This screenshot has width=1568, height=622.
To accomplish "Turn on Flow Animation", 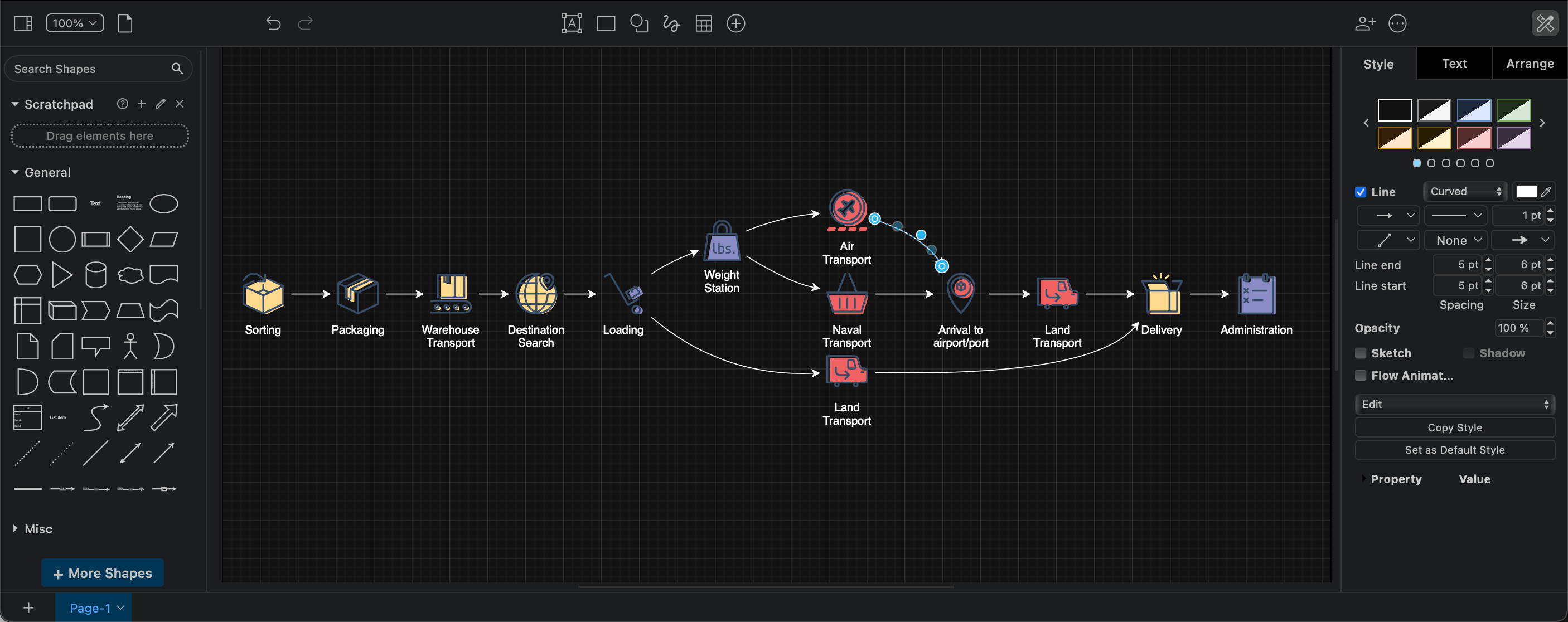I will [x=1361, y=376].
